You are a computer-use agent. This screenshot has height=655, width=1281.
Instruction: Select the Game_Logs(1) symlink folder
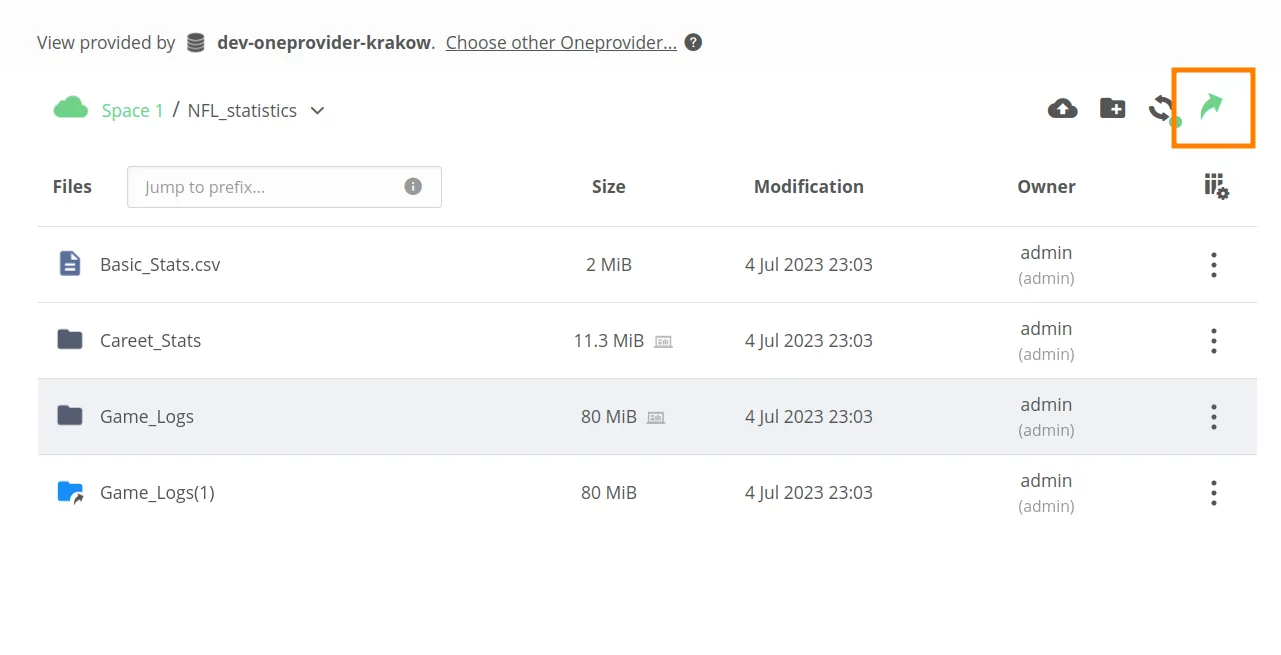coord(157,493)
